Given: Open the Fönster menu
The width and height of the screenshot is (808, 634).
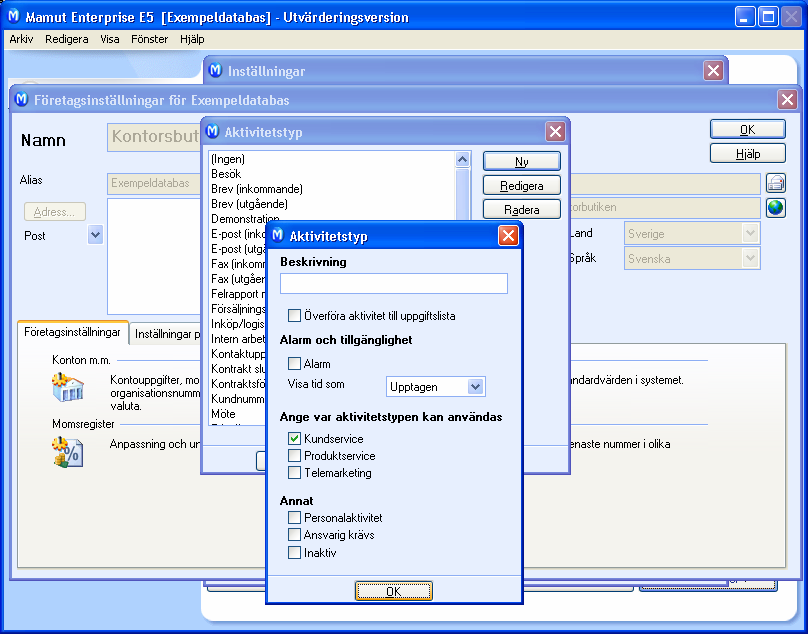Looking at the screenshot, I should pyautogui.click(x=149, y=39).
